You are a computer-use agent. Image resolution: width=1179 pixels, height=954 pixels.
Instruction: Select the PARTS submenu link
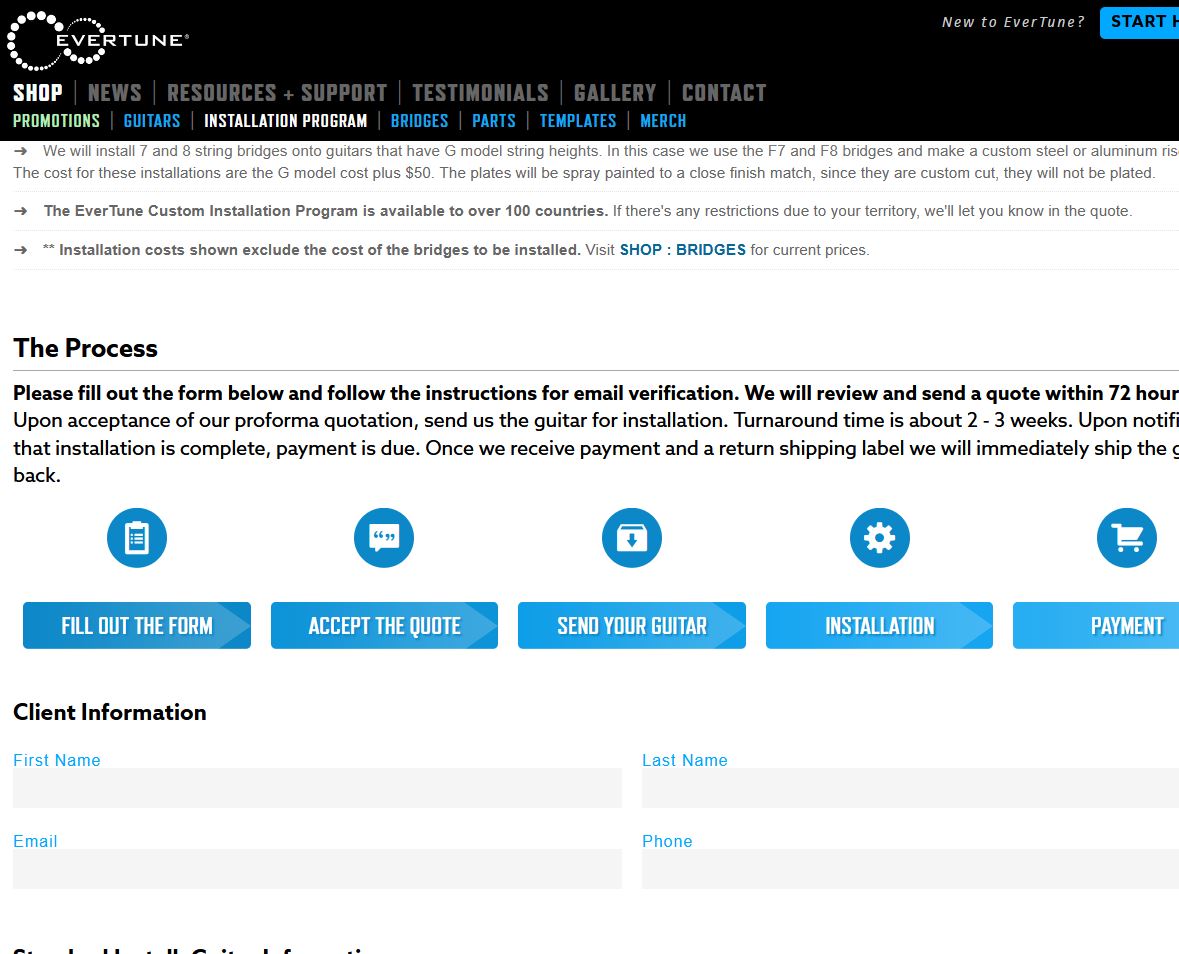click(494, 121)
